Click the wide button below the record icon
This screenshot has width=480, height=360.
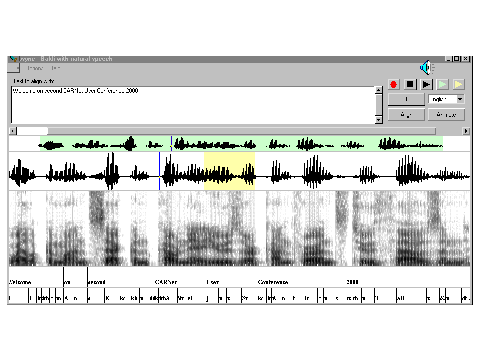pyautogui.click(x=406, y=99)
